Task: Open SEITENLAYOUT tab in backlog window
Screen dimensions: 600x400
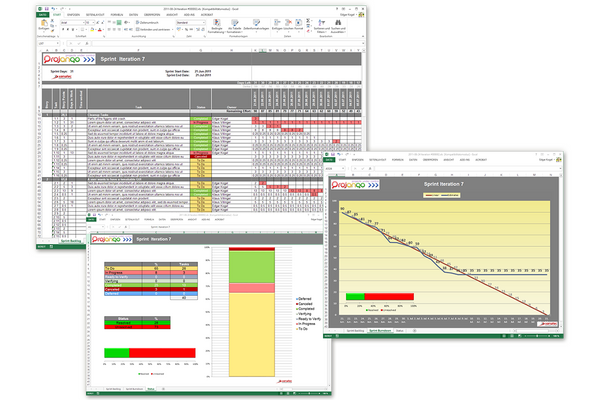Action: click(95, 15)
